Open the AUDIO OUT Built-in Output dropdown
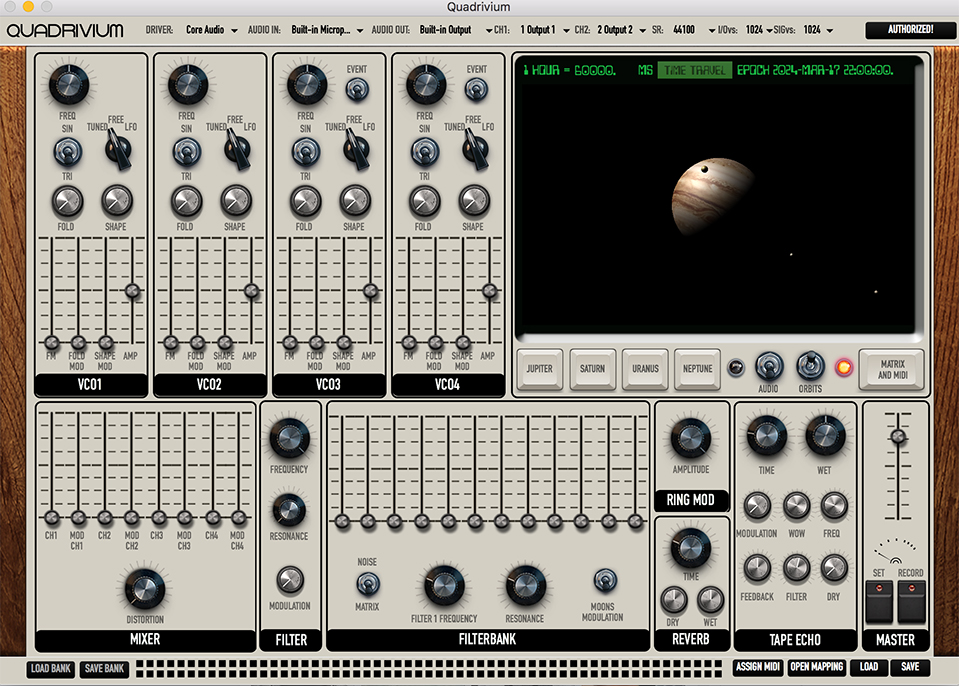The image size is (959, 686). tap(455, 30)
